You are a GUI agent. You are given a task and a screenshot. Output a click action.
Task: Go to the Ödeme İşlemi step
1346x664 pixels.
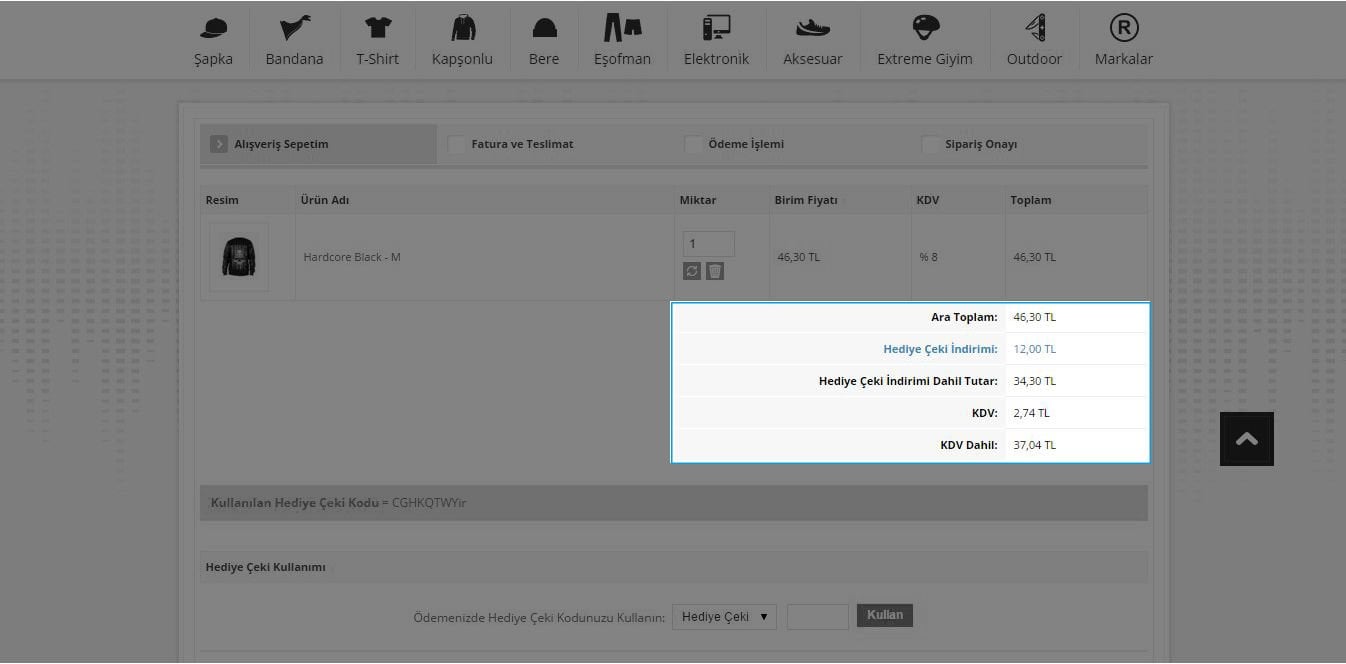746,144
